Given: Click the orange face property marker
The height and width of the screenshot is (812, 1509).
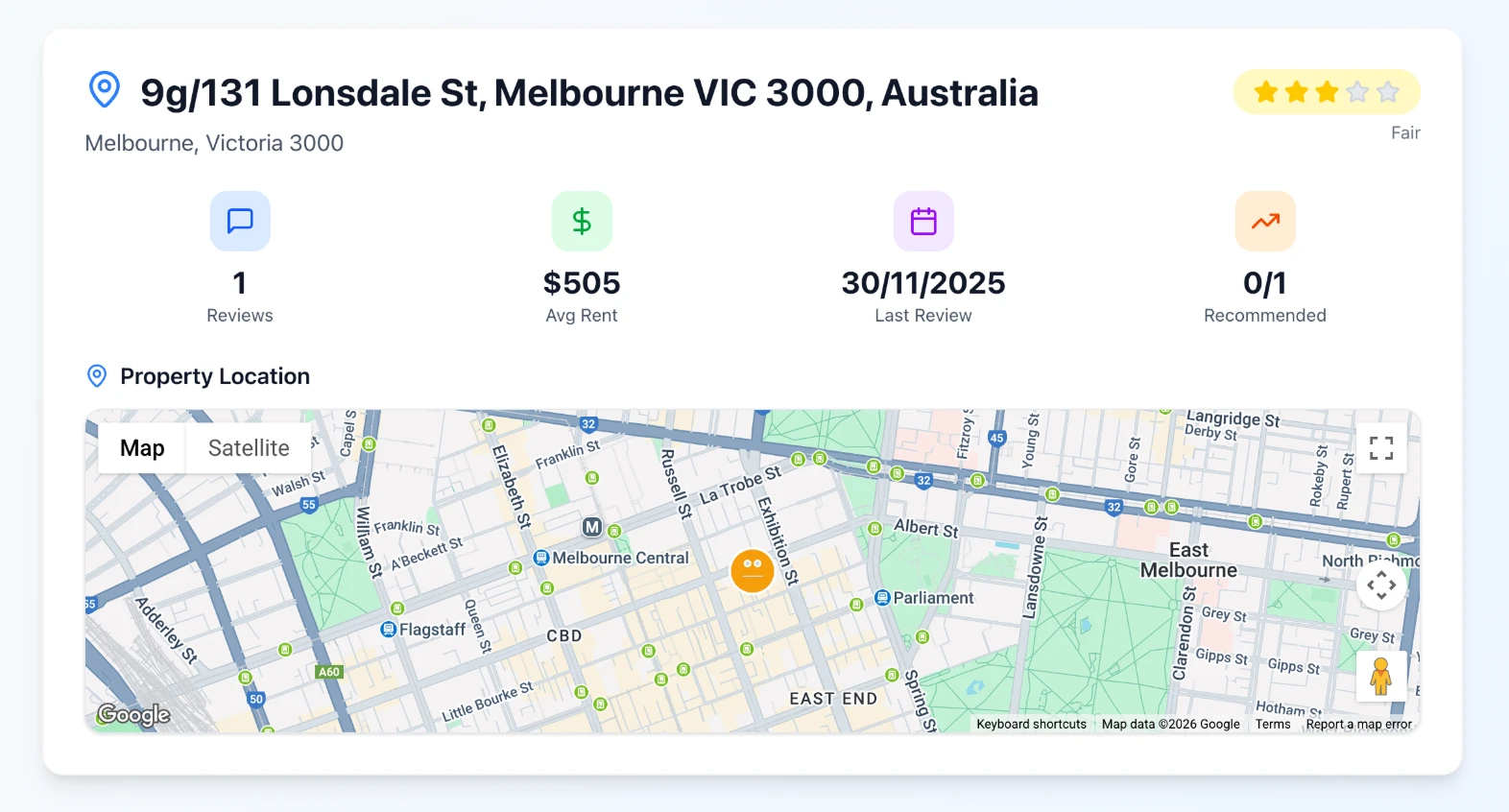Looking at the screenshot, I should point(753,570).
